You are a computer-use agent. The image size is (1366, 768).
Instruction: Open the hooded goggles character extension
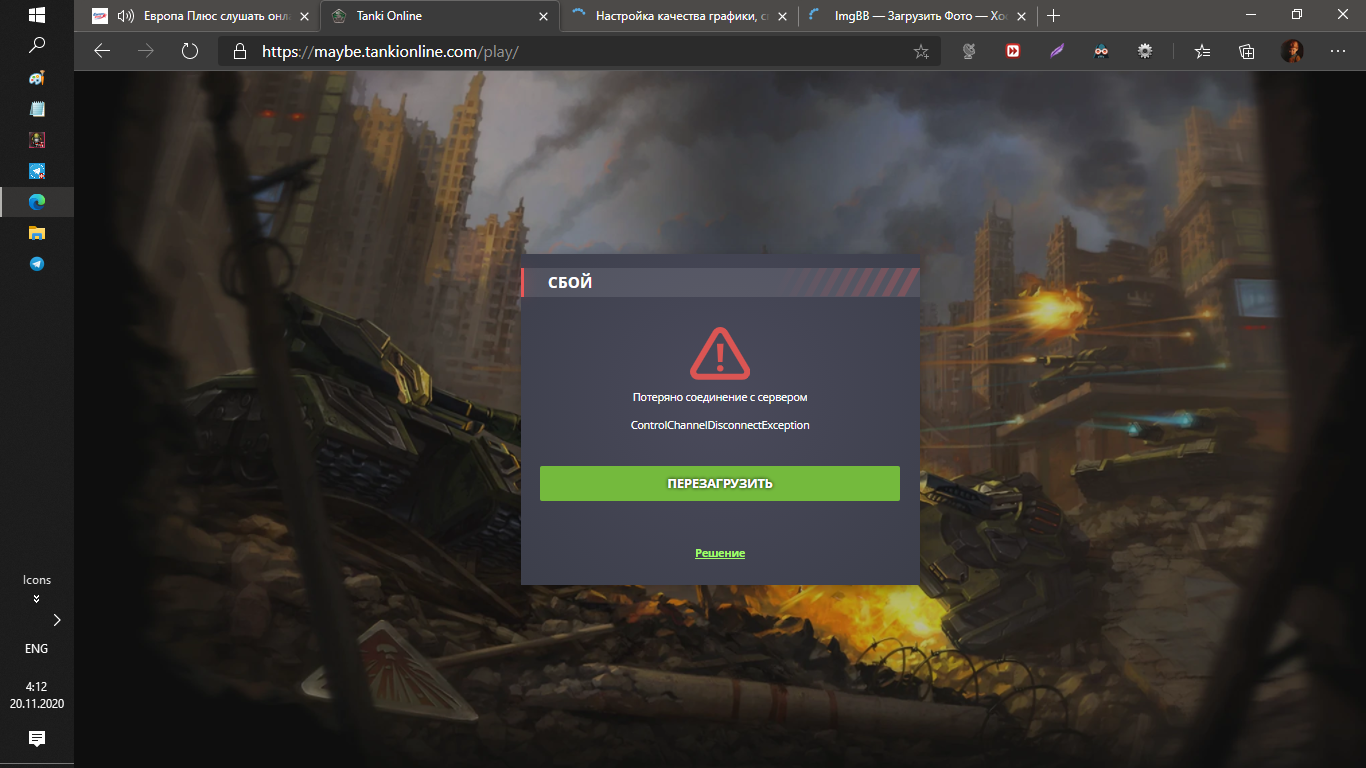1101,51
